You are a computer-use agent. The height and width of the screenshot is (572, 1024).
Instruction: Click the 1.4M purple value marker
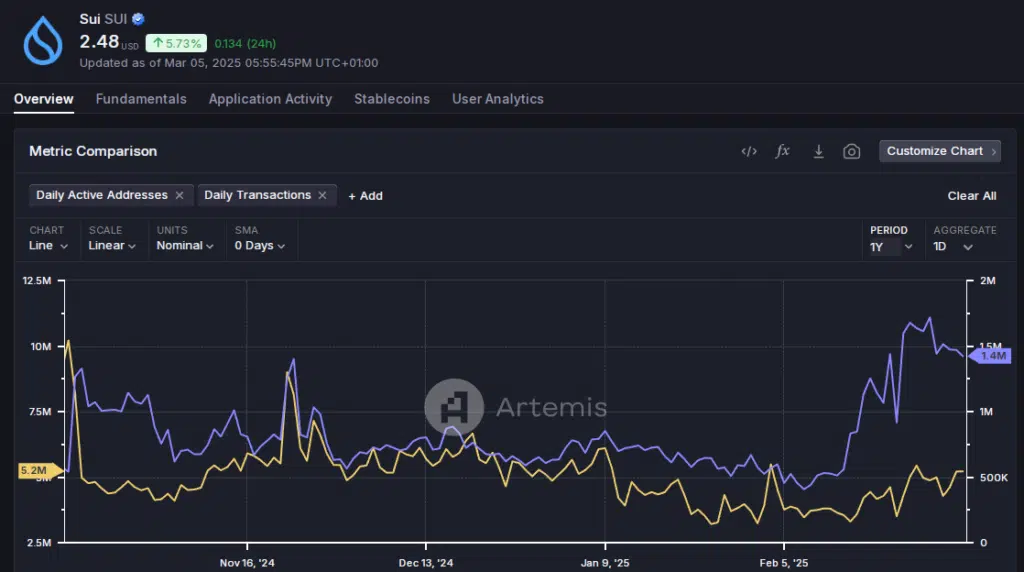coord(989,356)
